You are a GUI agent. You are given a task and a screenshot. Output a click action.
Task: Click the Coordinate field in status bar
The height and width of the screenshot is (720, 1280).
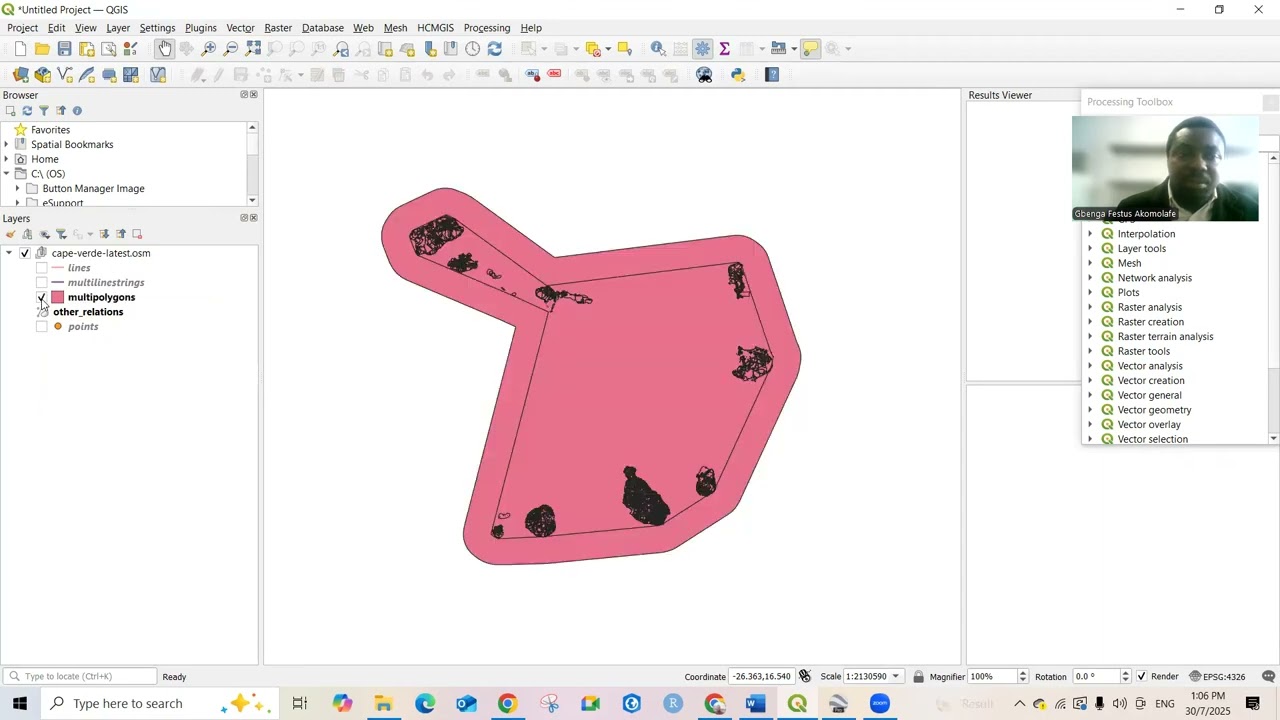click(x=763, y=677)
